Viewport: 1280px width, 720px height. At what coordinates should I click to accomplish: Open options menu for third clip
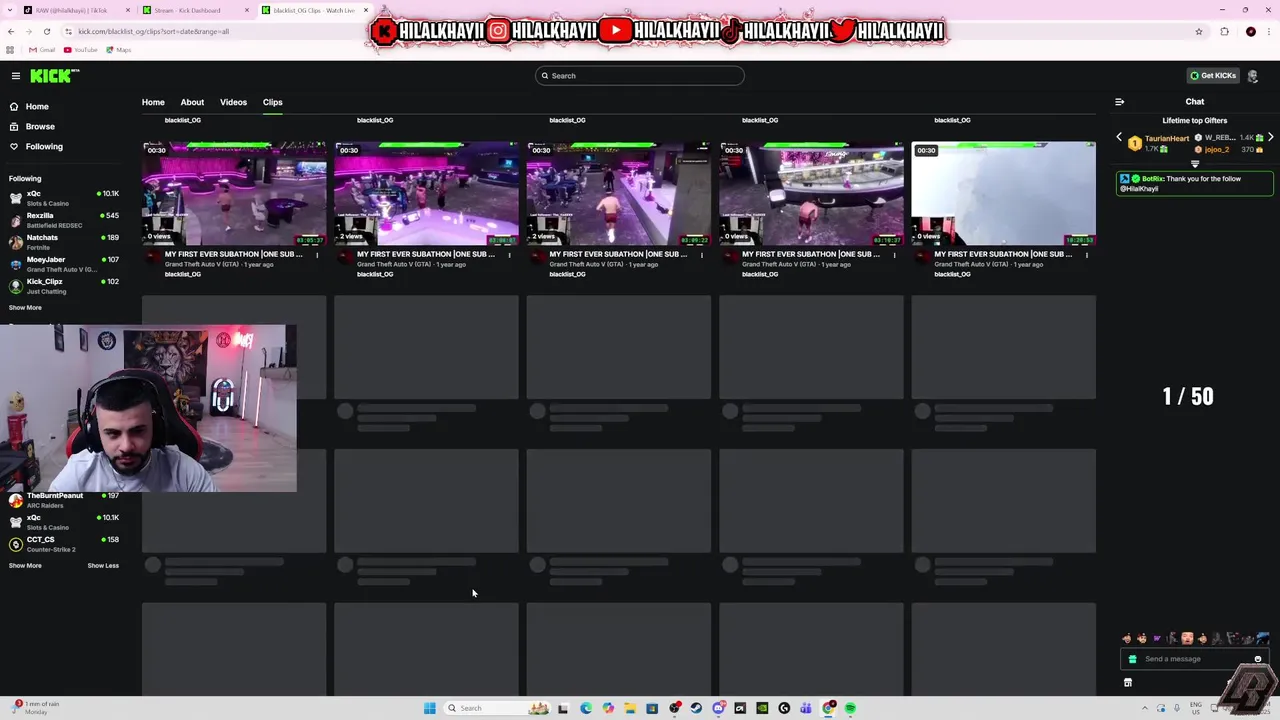(x=701, y=255)
